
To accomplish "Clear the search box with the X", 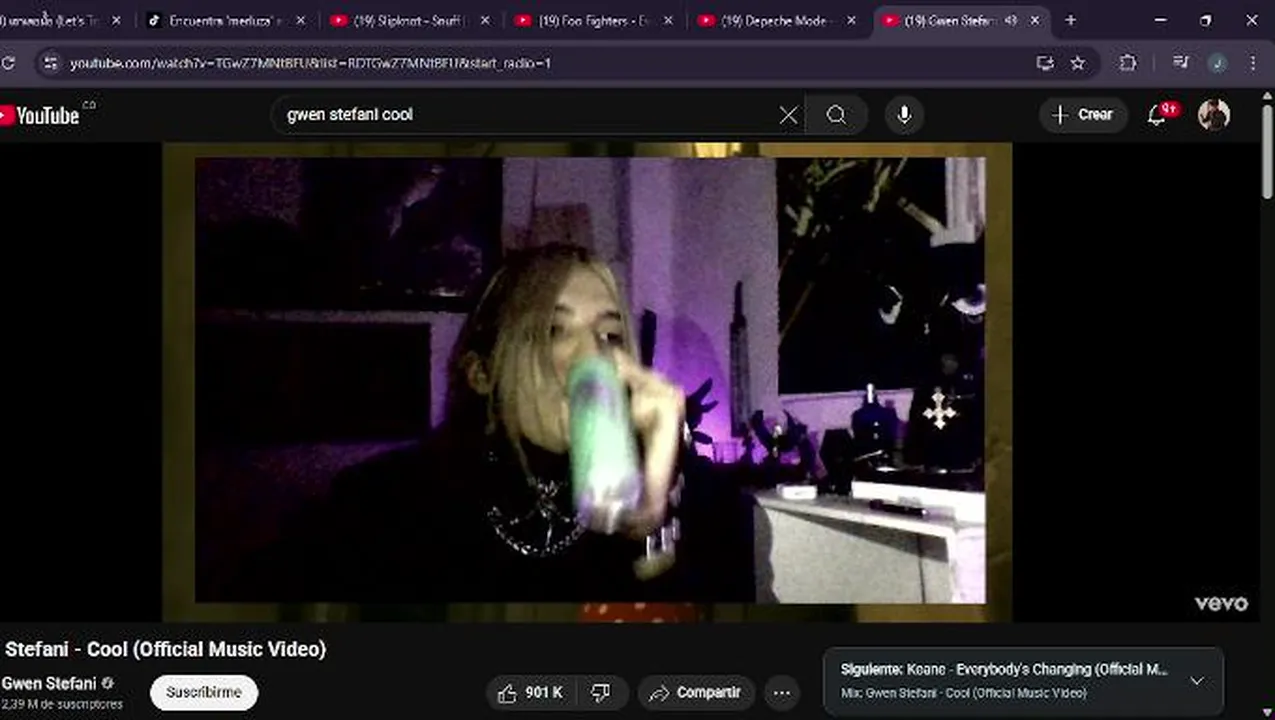I will tap(788, 115).
